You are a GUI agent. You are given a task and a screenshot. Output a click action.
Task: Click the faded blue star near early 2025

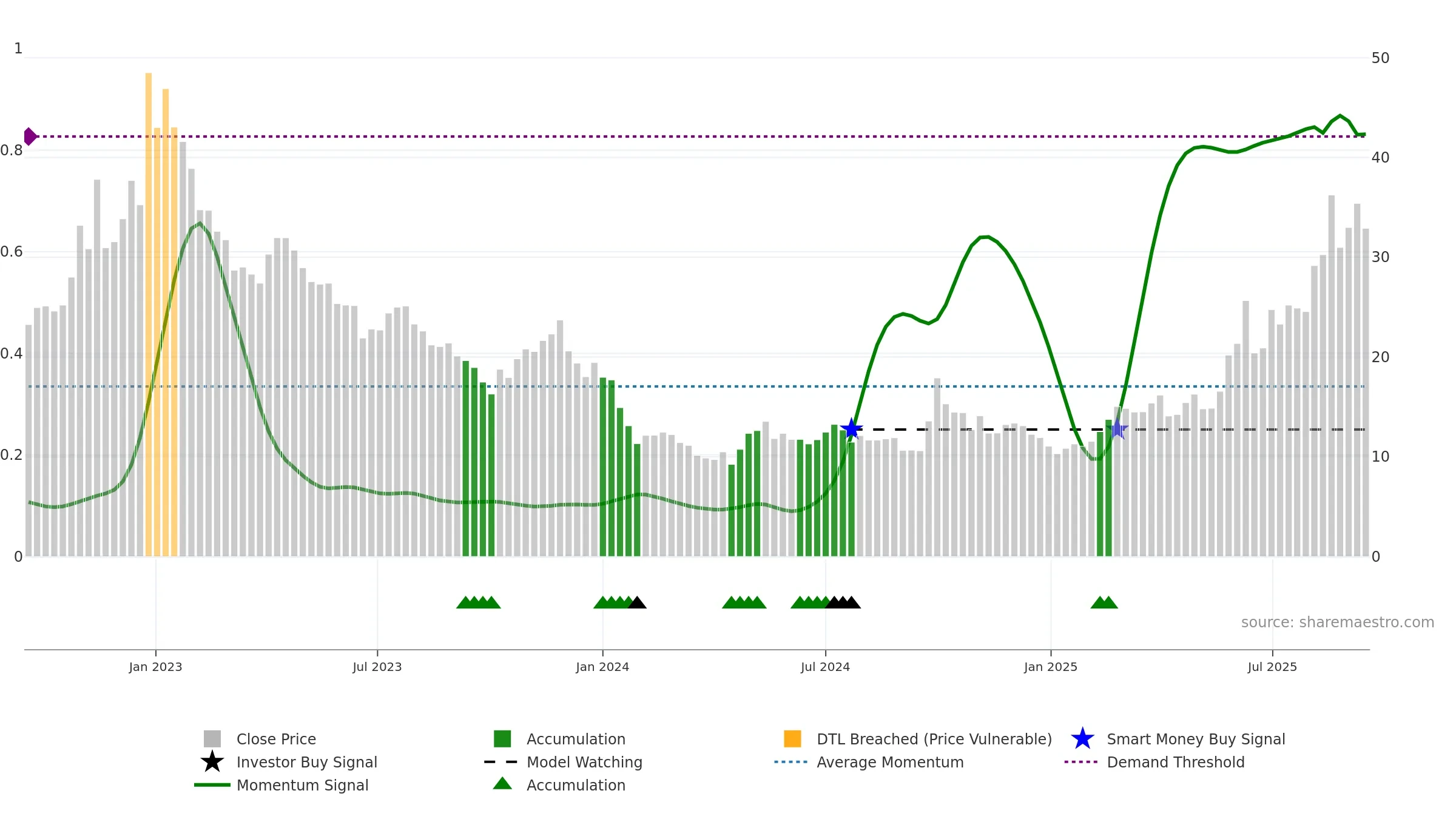point(1117,429)
